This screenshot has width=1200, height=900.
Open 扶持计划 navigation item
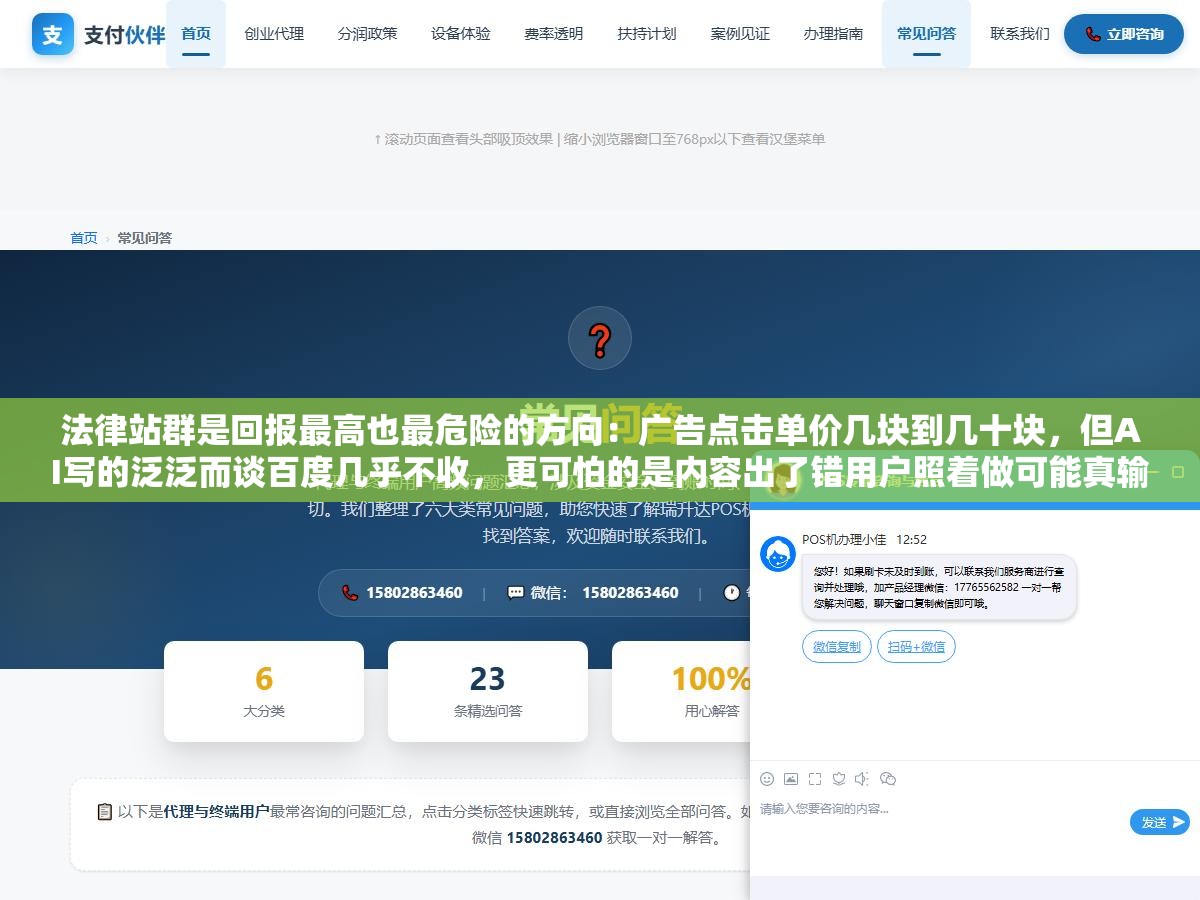[647, 34]
